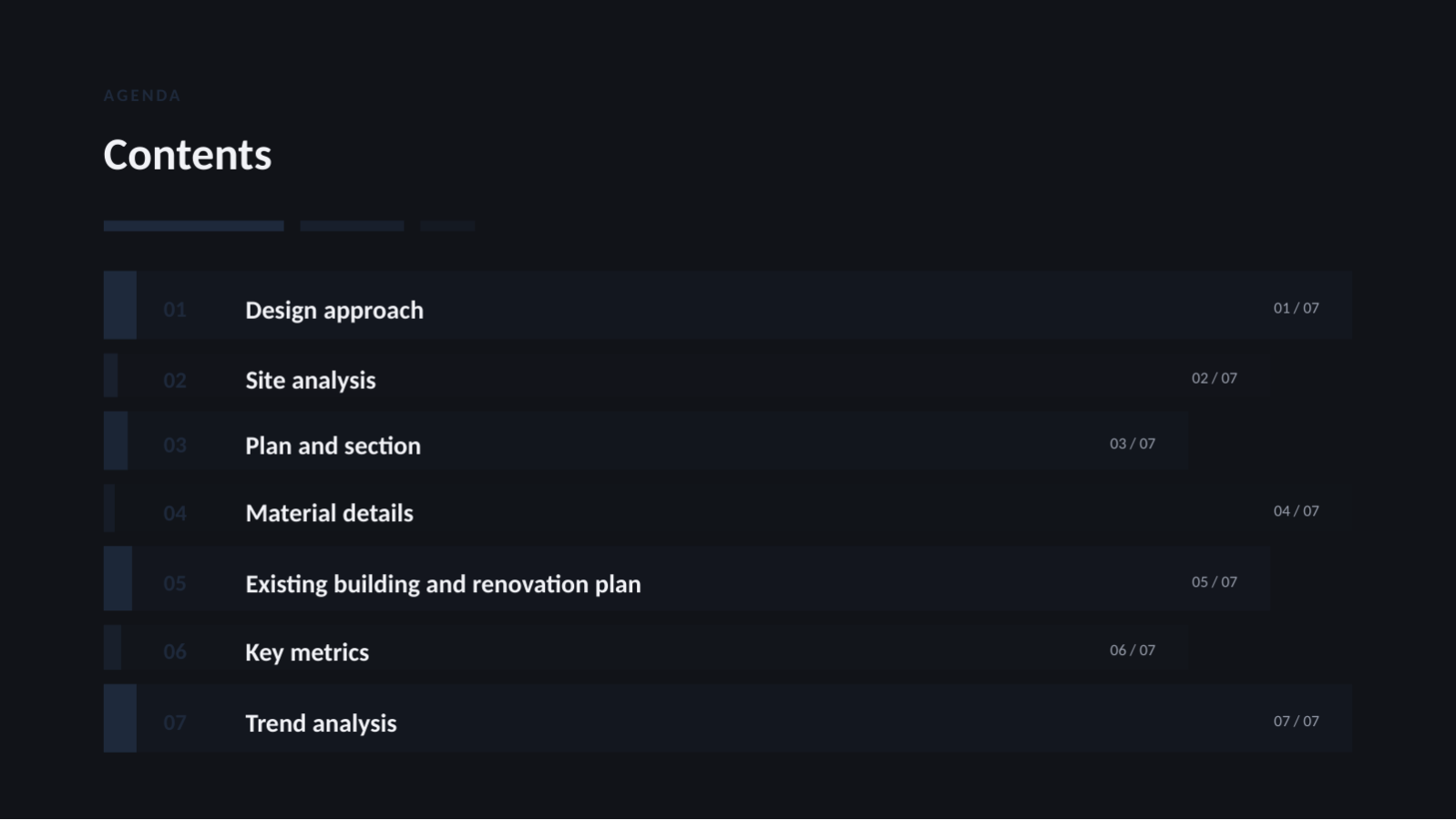Click the 03 / 07 page indicator
1456x820 pixels.
pos(1132,444)
